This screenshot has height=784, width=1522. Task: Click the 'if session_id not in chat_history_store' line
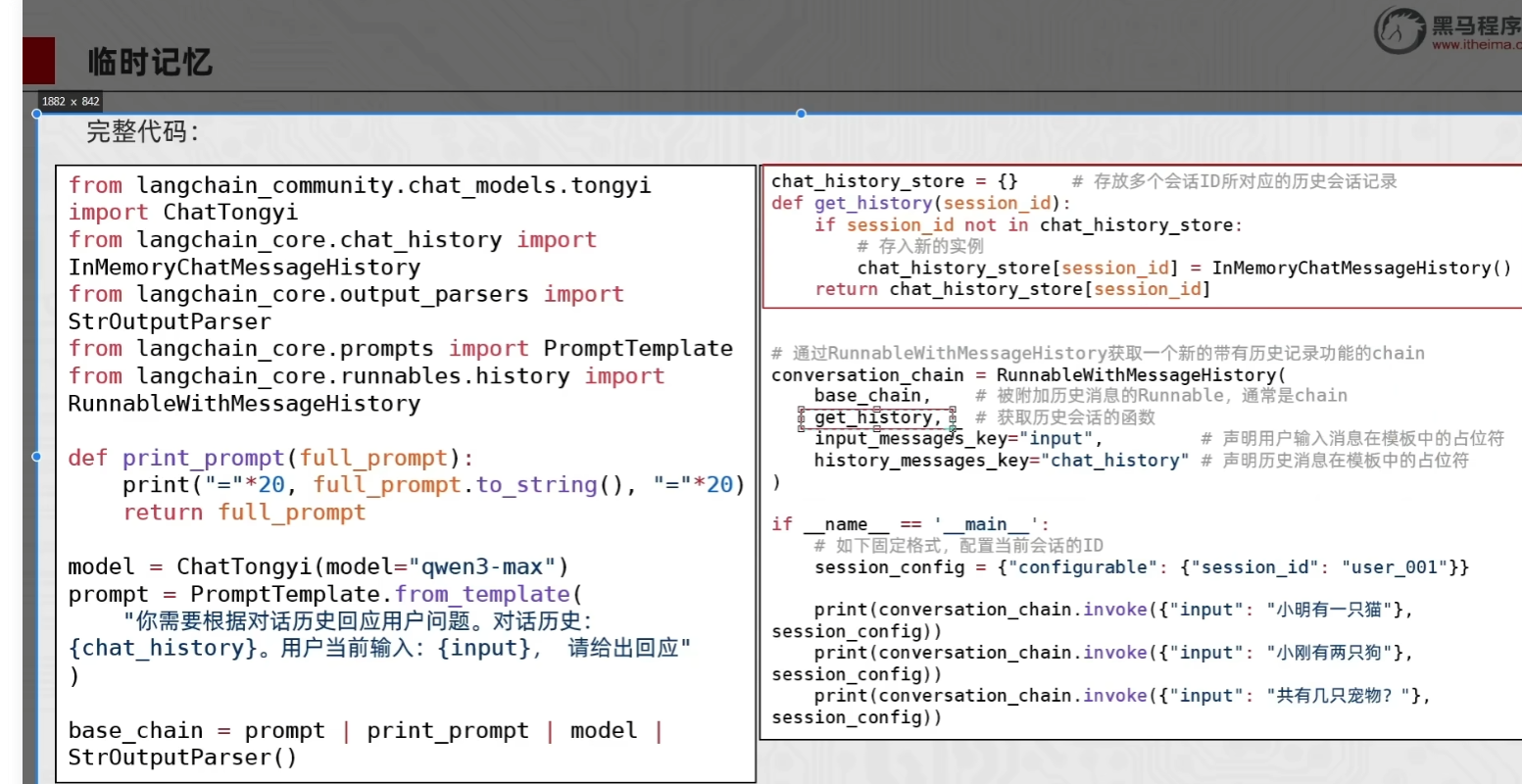click(1029, 225)
